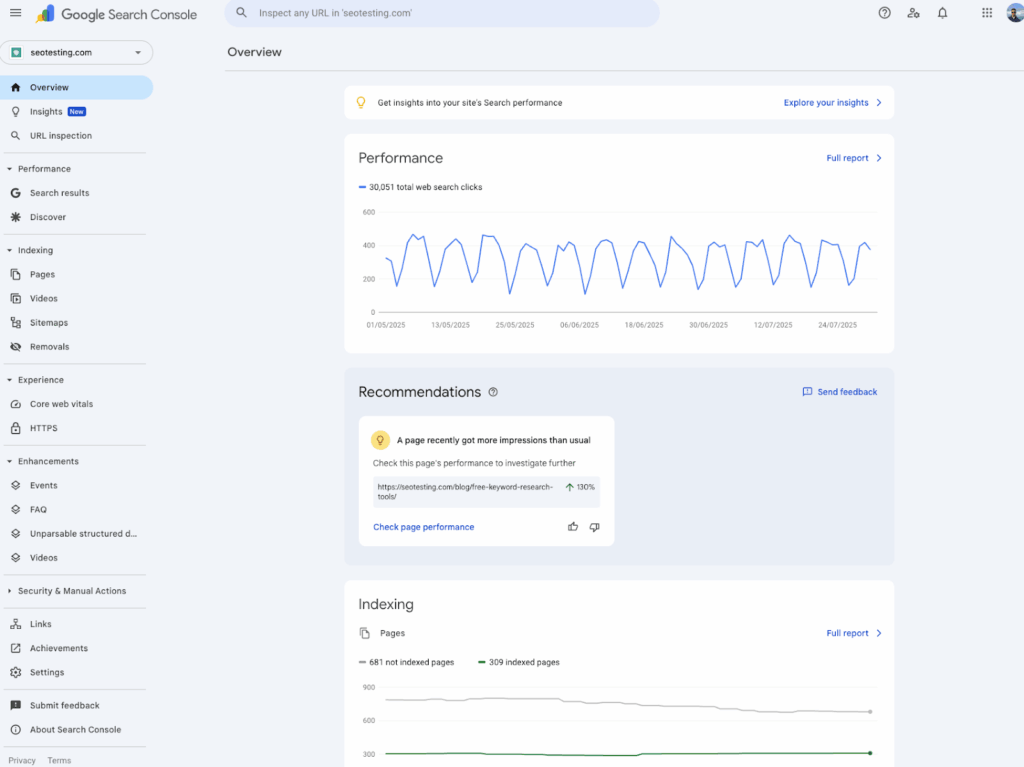Click the 'Get insights into your site's Search performance' text
Image resolution: width=1024 pixels, height=767 pixels.
(470, 103)
